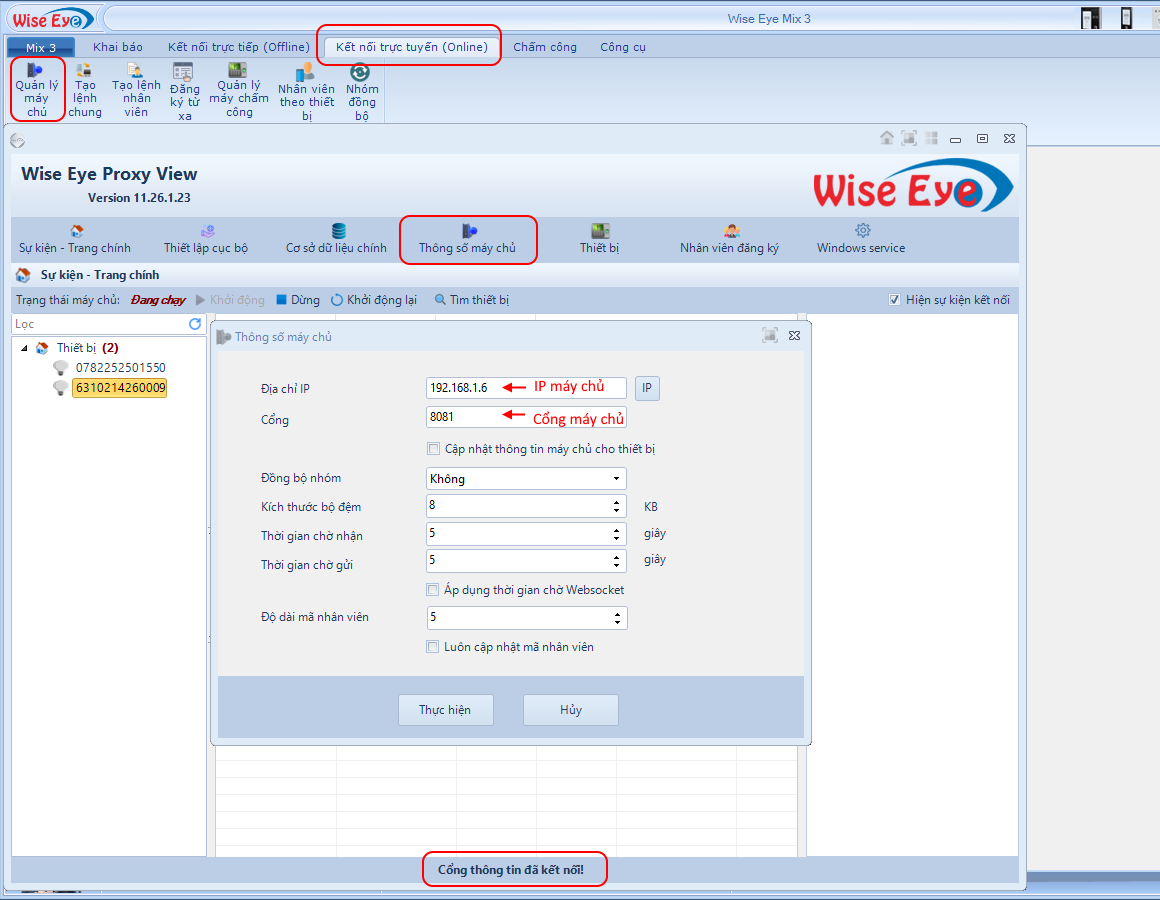Screen dimensions: 1160x900
Task: Open Đồng bộ nhóm dropdown
Action: click(x=616, y=479)
